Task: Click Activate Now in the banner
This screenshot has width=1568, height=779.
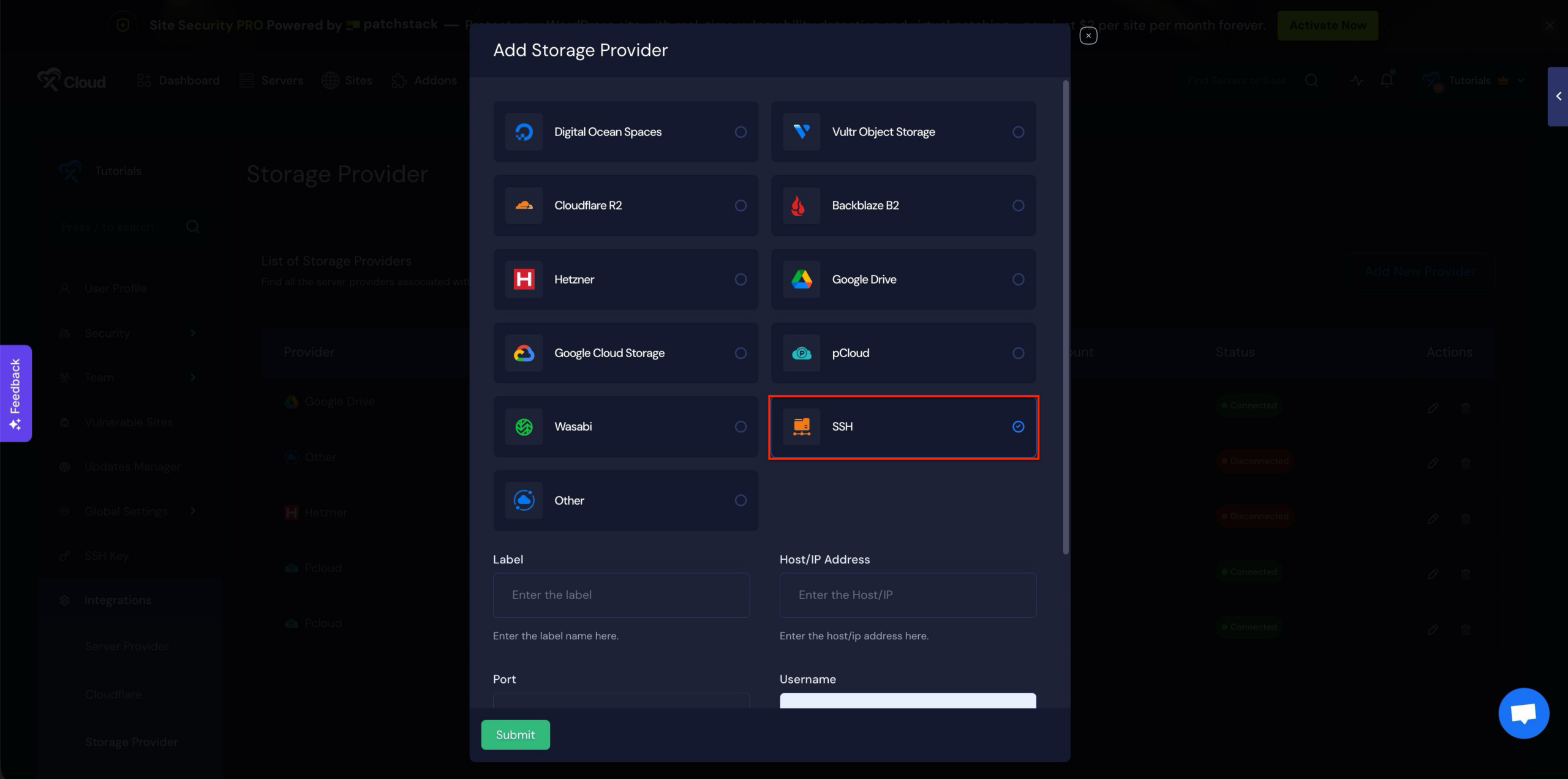Action: point(1327,25)
